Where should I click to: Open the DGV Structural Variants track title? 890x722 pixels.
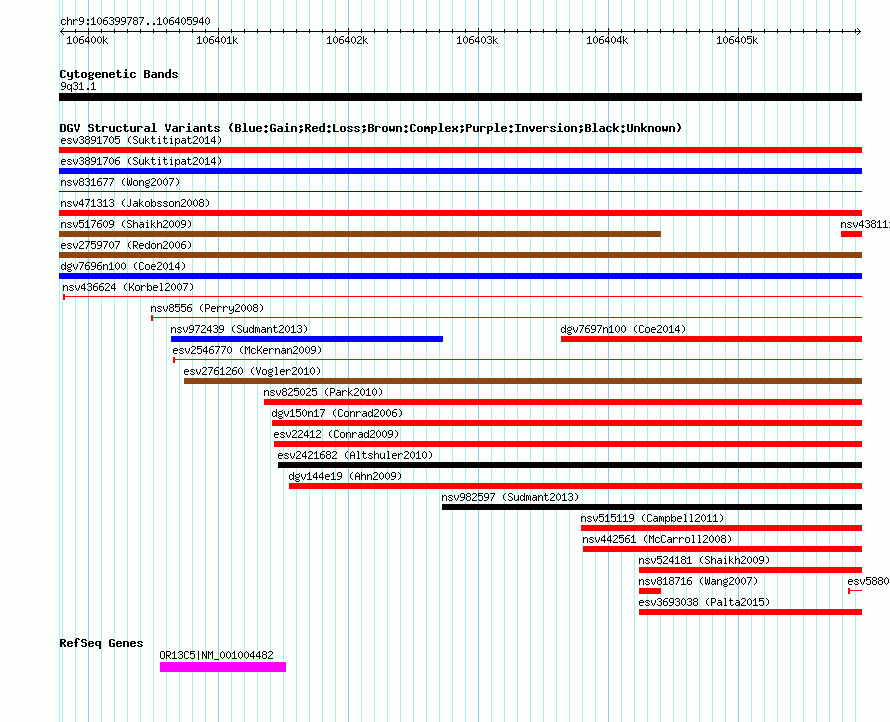(371, 128)
